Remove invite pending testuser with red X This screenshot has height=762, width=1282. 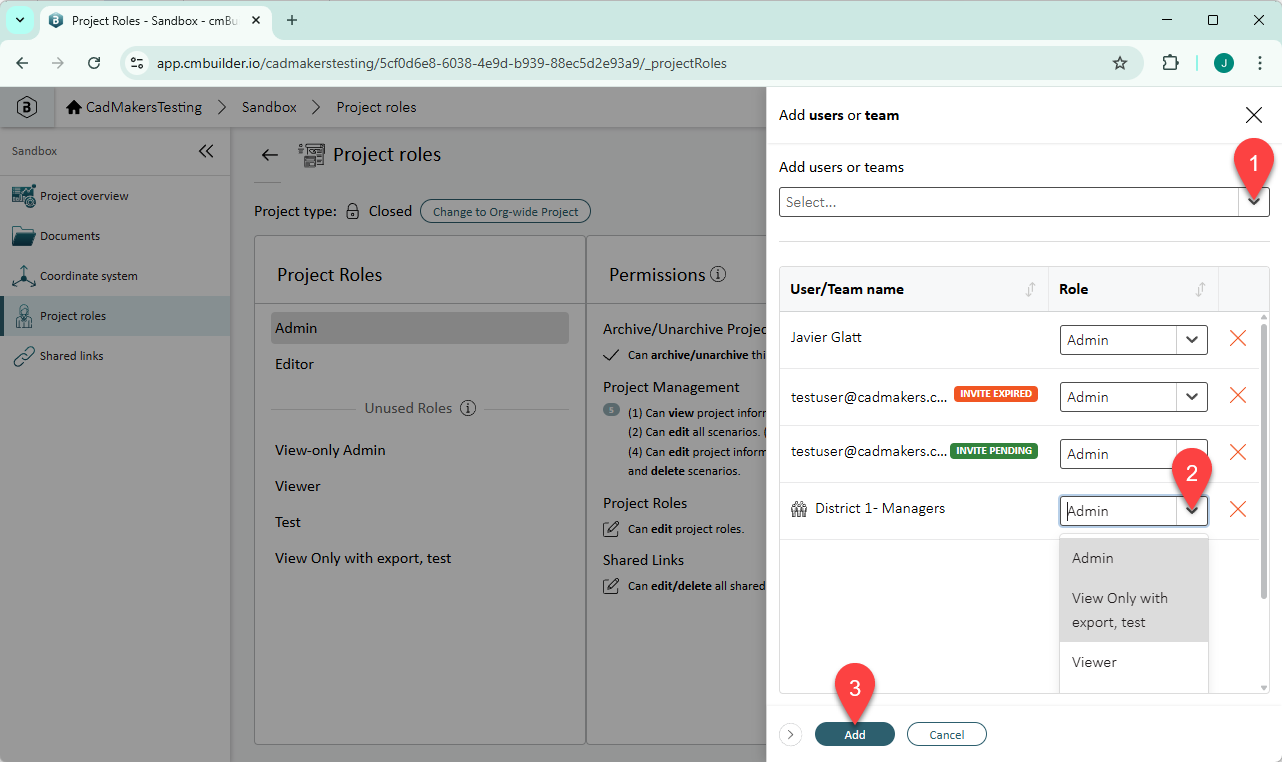pos(1237,452)
